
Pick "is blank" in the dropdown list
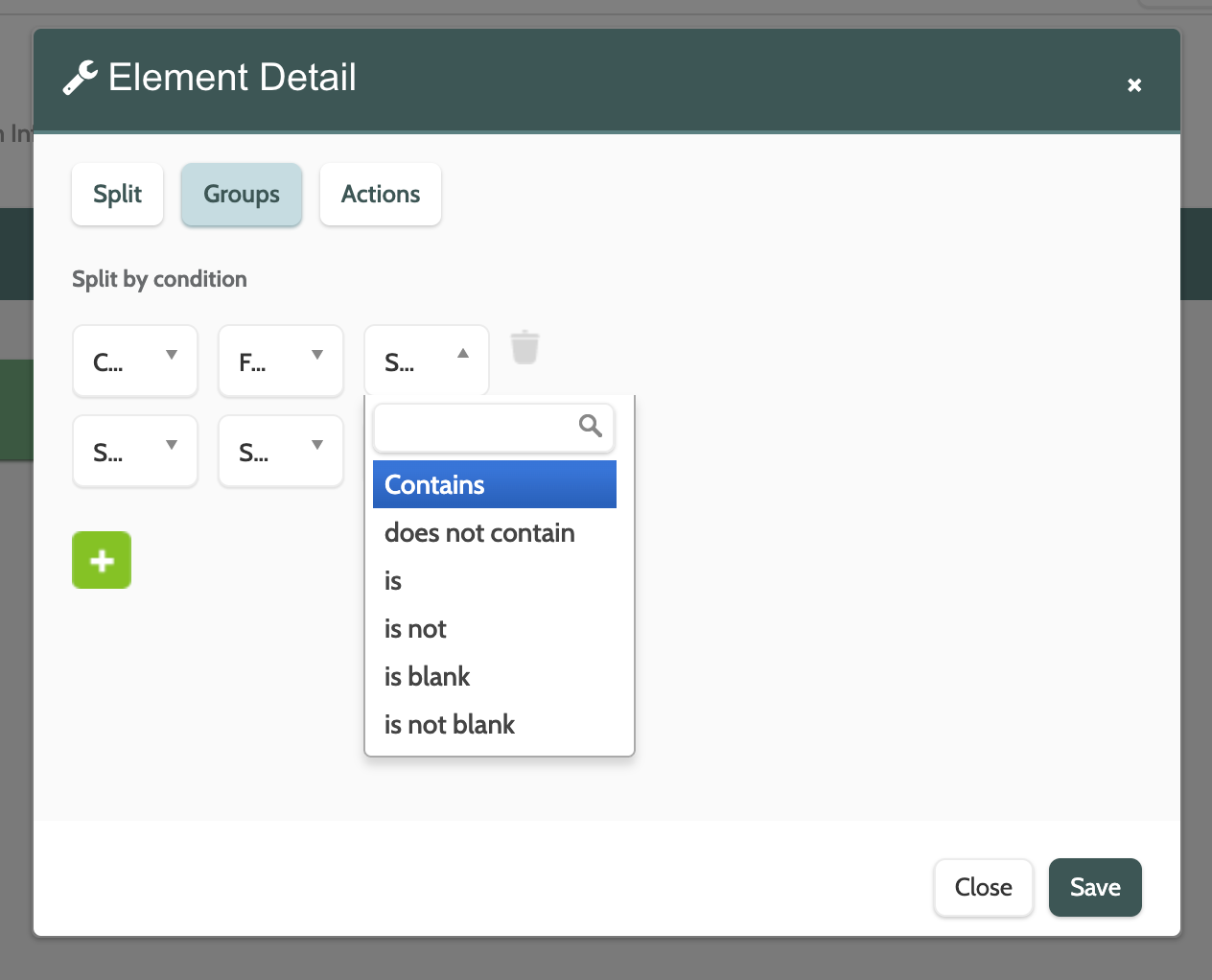[x=428, y=677]
